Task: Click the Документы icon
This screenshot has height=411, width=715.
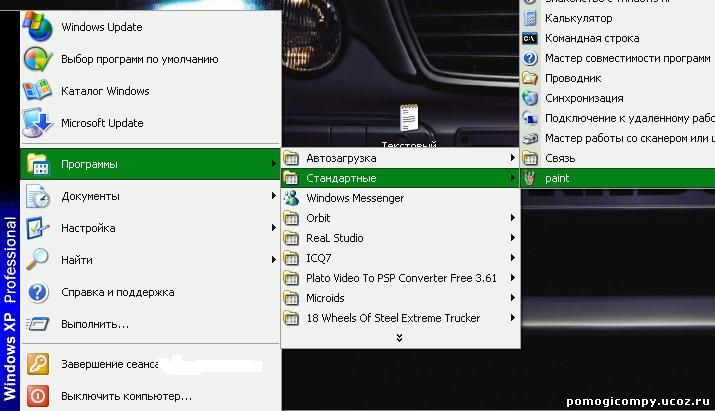Action: (37, 196)
